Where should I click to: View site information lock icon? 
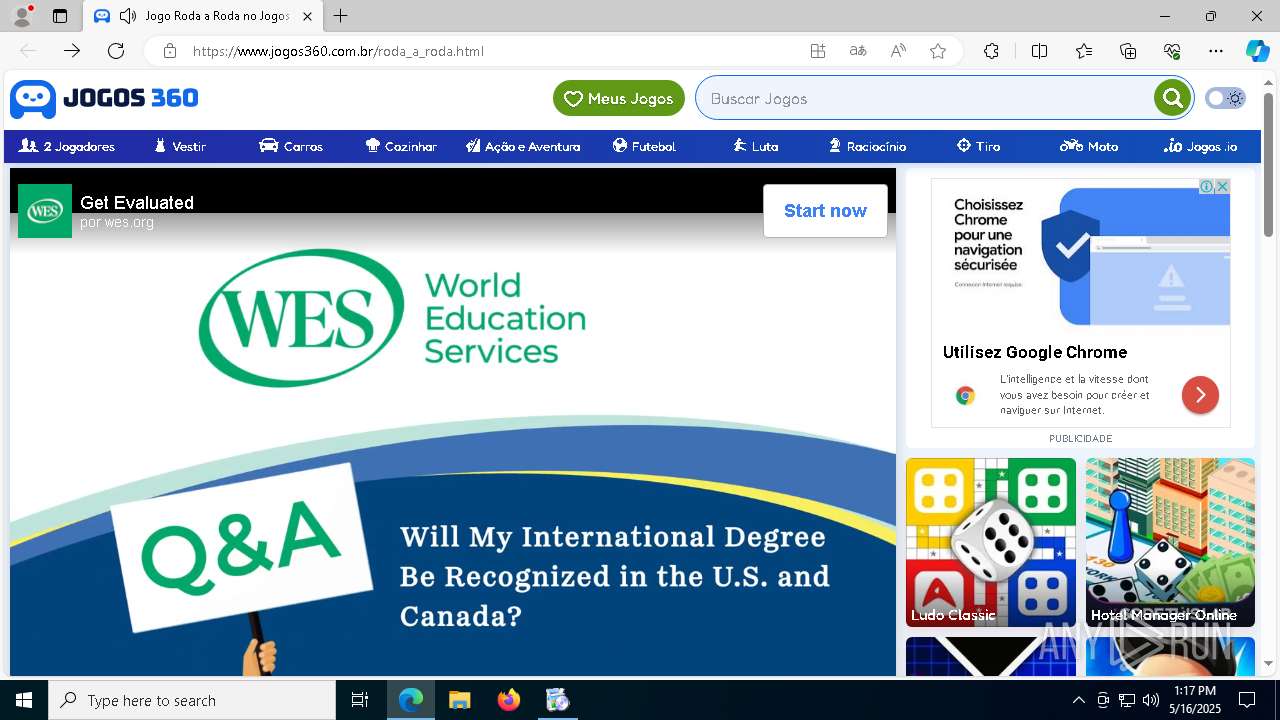coord(170,51)
